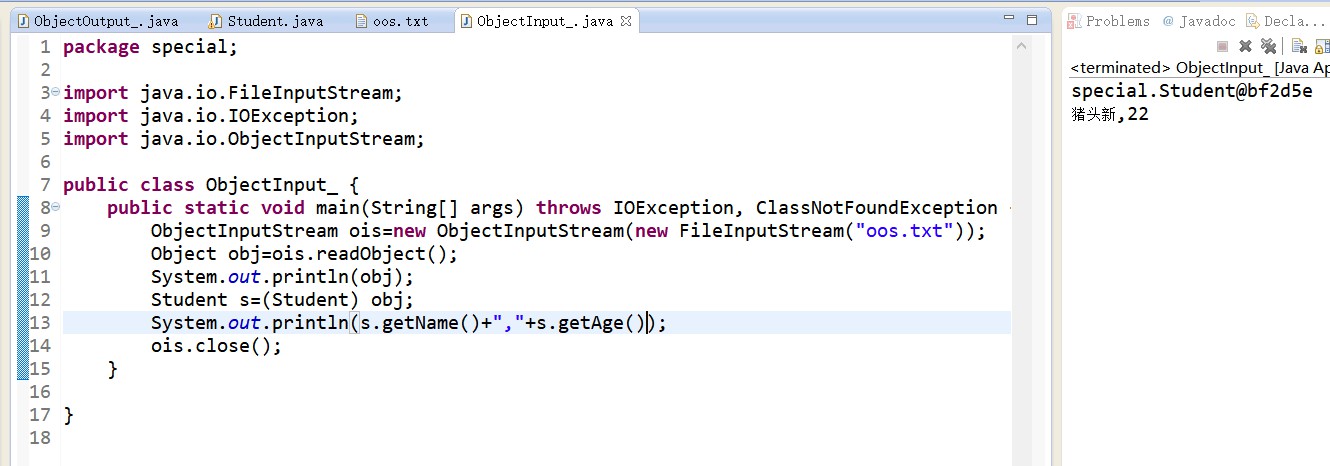1330x466 pixels.
Task: Click the Terminate console button
Action: pos(1222,46)
